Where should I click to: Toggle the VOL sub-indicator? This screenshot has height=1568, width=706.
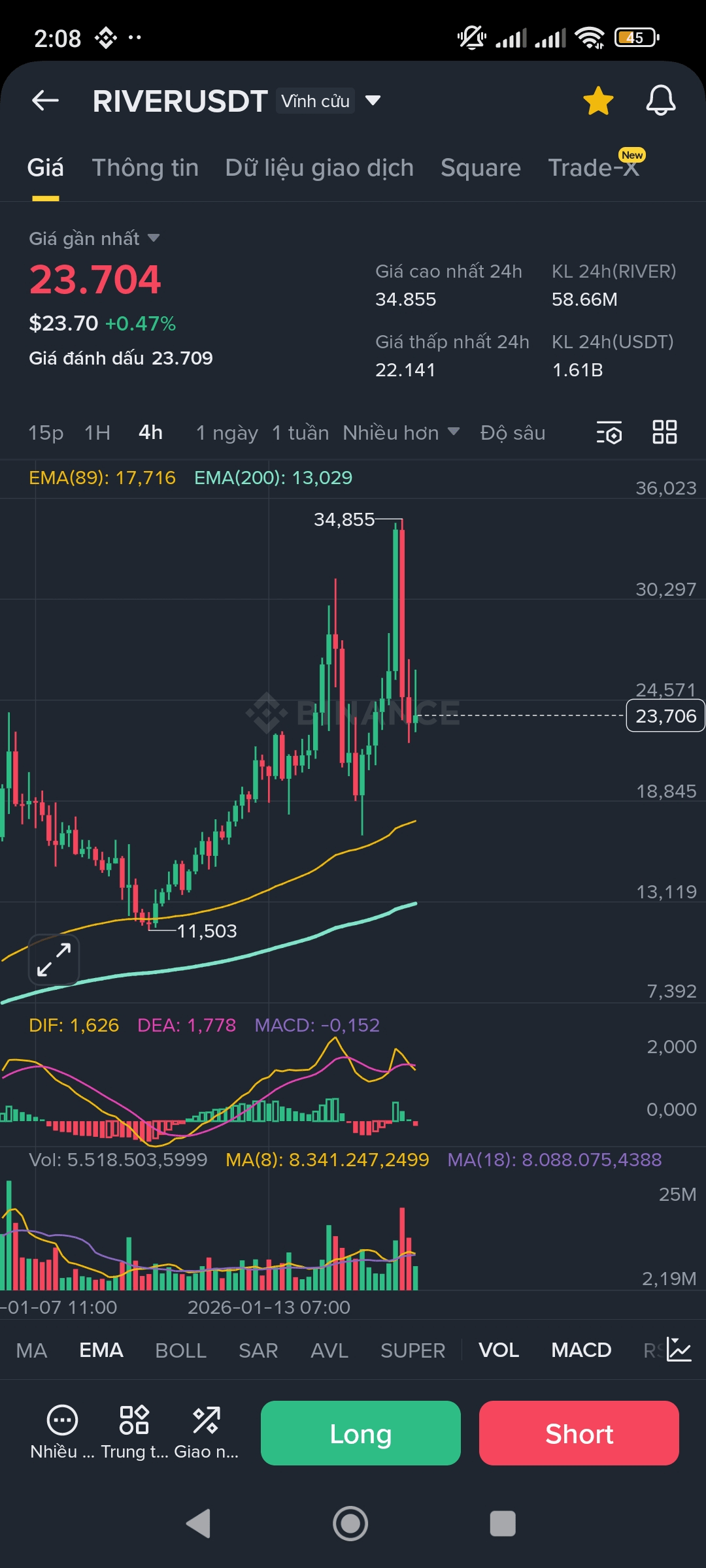tap(499, 1350)
